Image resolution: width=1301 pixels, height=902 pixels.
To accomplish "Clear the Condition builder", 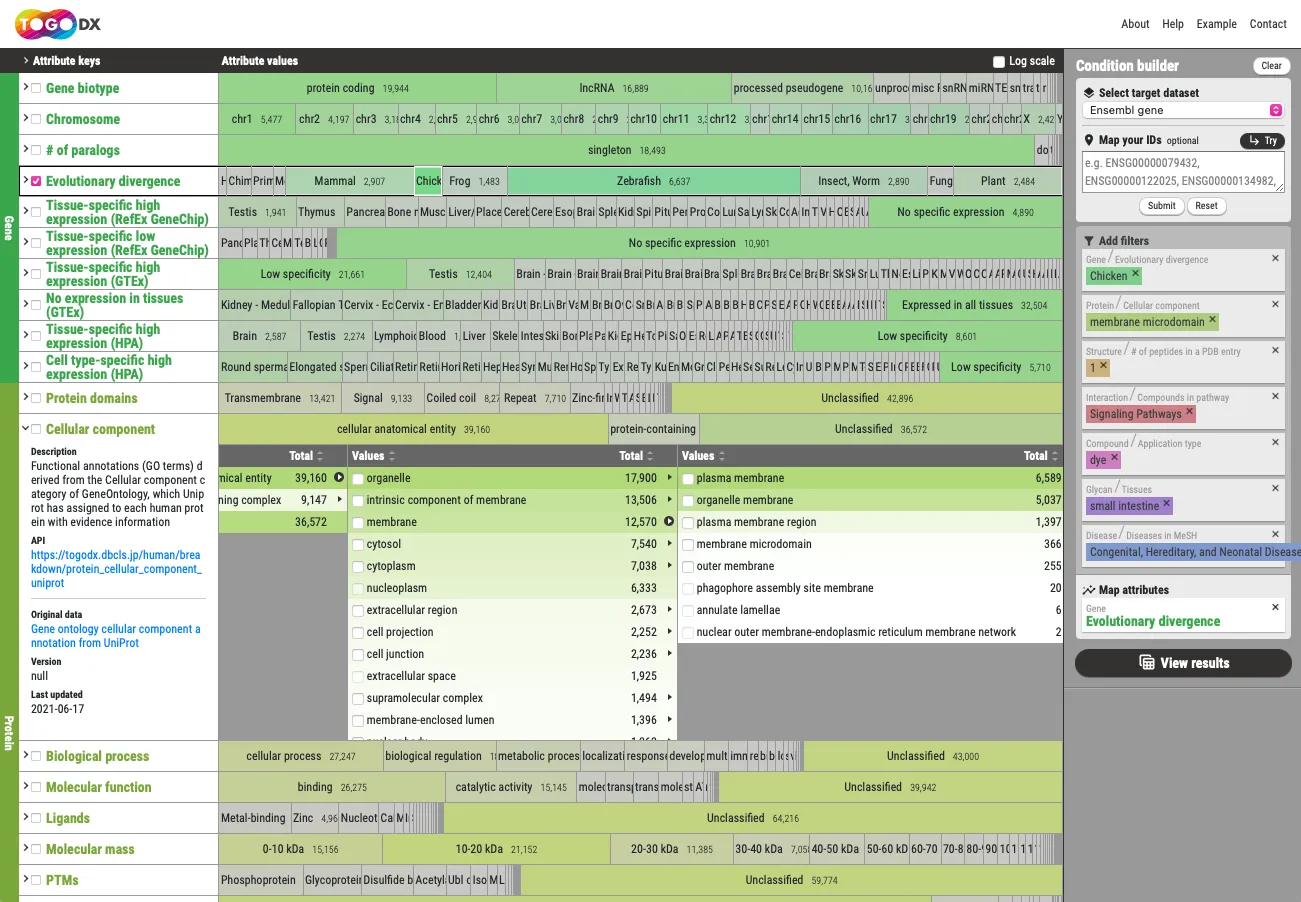I will tap(1271, 66).
